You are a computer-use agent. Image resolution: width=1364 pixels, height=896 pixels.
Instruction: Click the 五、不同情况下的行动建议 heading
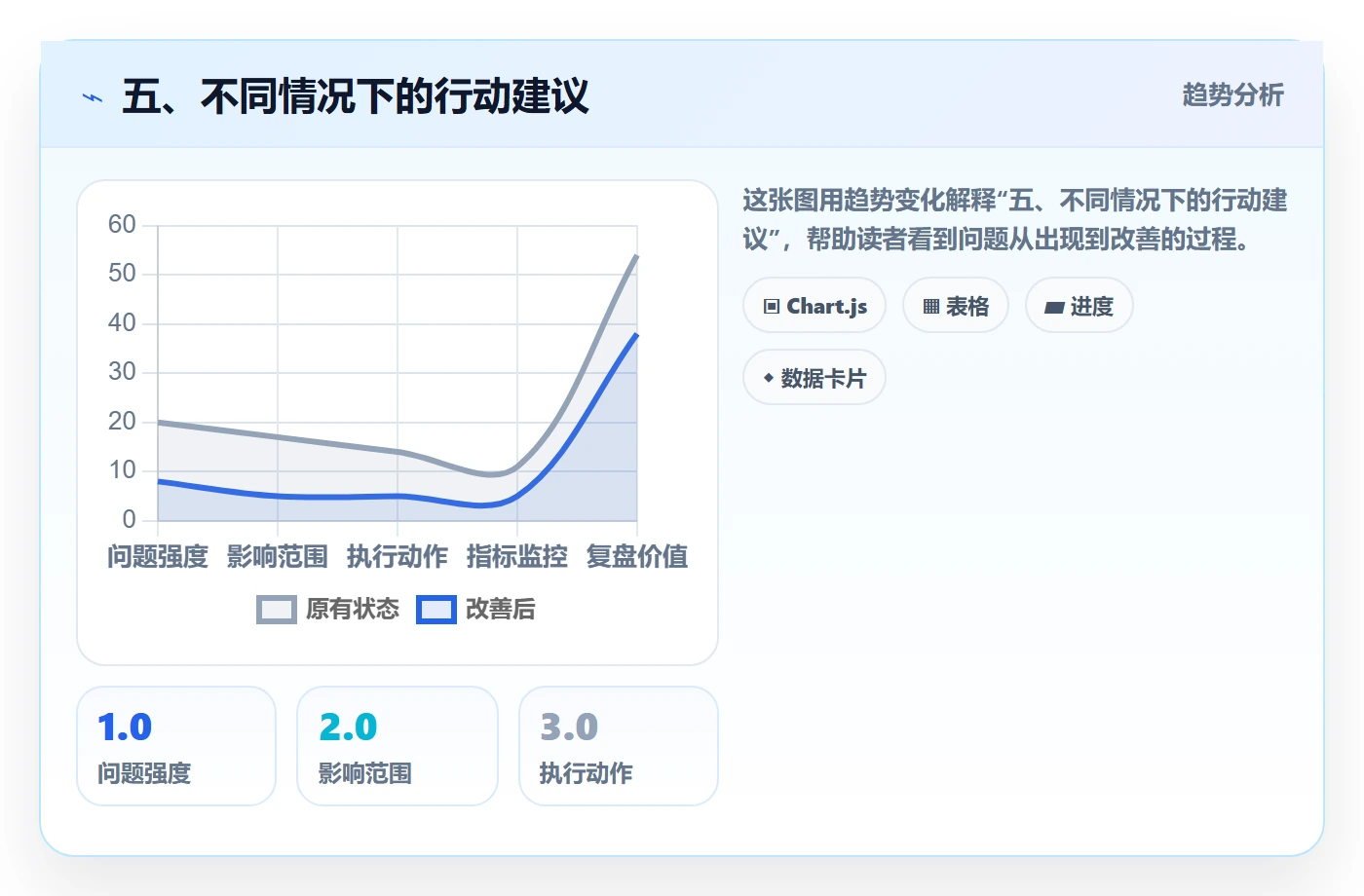tap(356, 96)
